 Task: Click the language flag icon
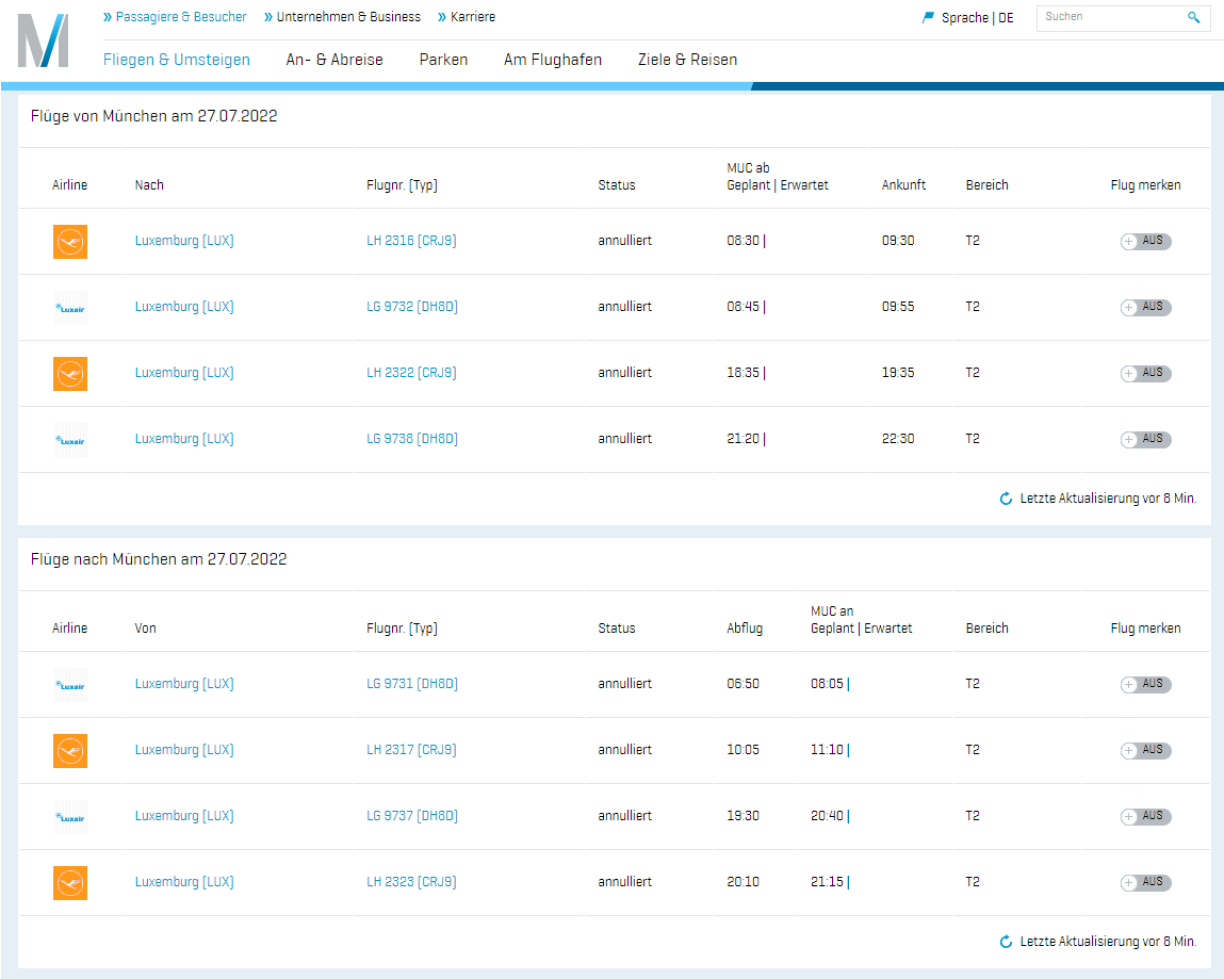click(x=928, y=17)
